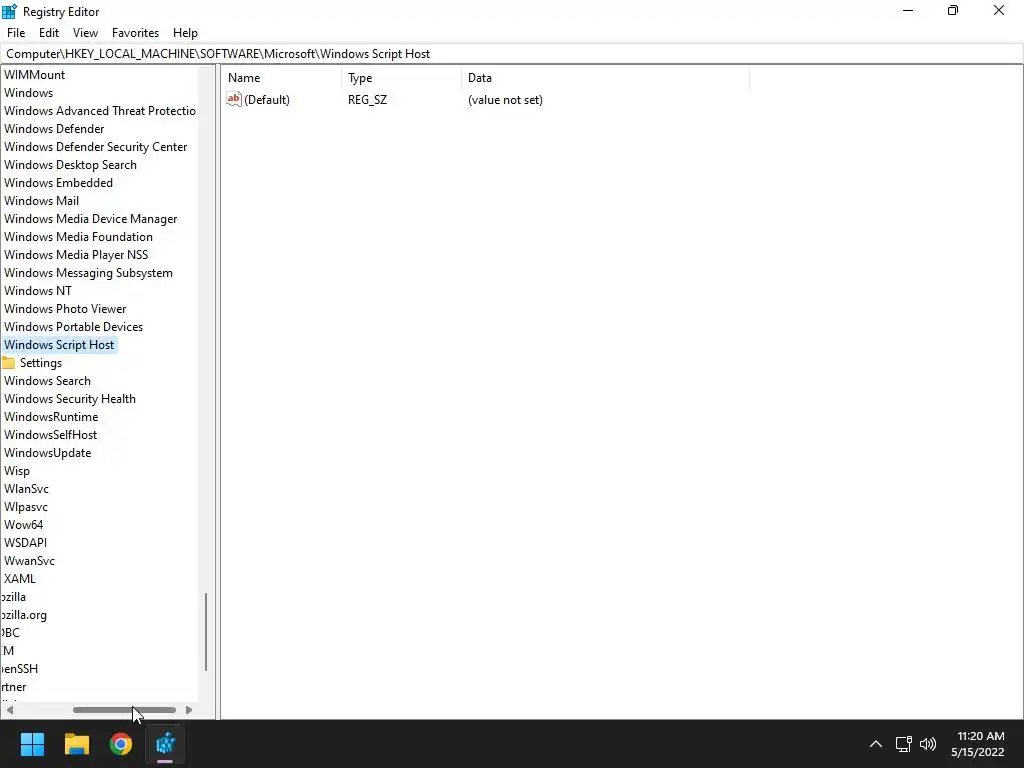
Task: Click the tree's horizontal scrollbar thumb
Action: [124, 710]
